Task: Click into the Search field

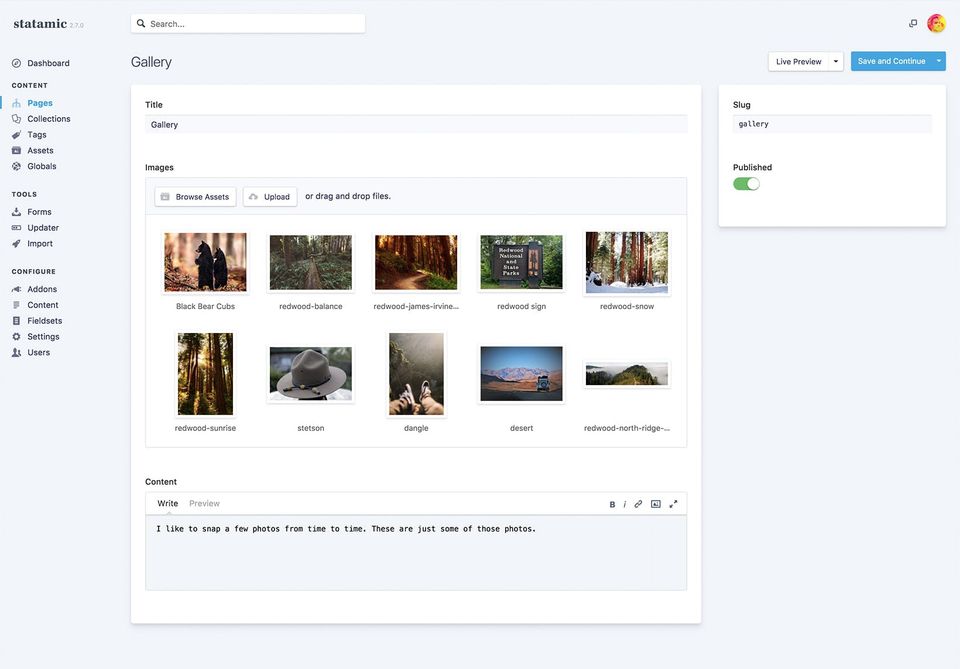Action: point(248,23)
